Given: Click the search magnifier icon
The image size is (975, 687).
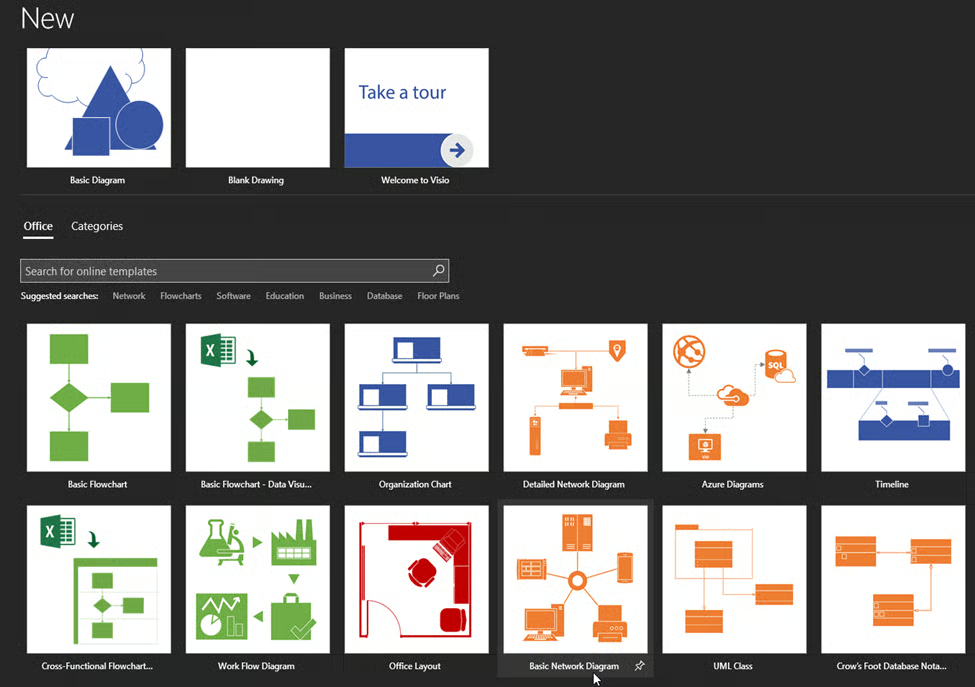Looking at the screenshot, I should coord(438,271).
